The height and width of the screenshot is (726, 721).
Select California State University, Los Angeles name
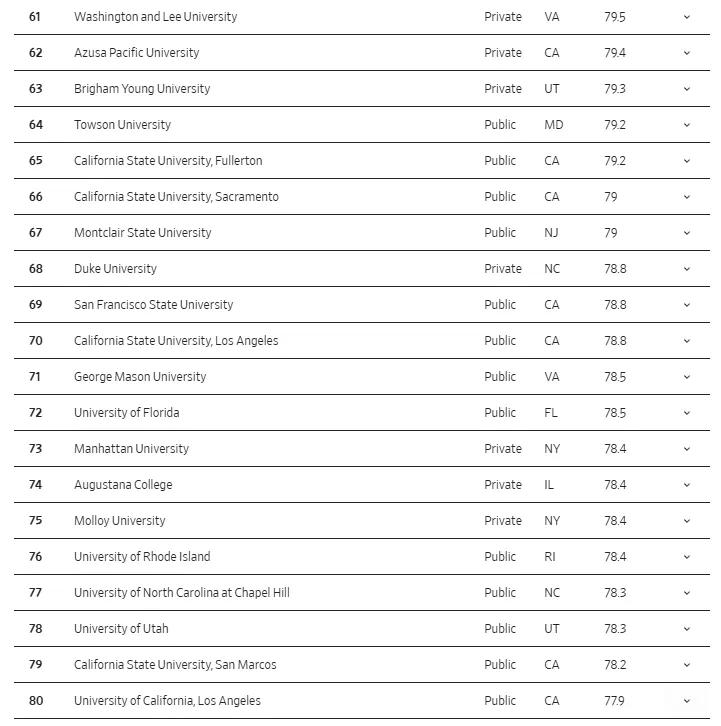coord(176,341)
